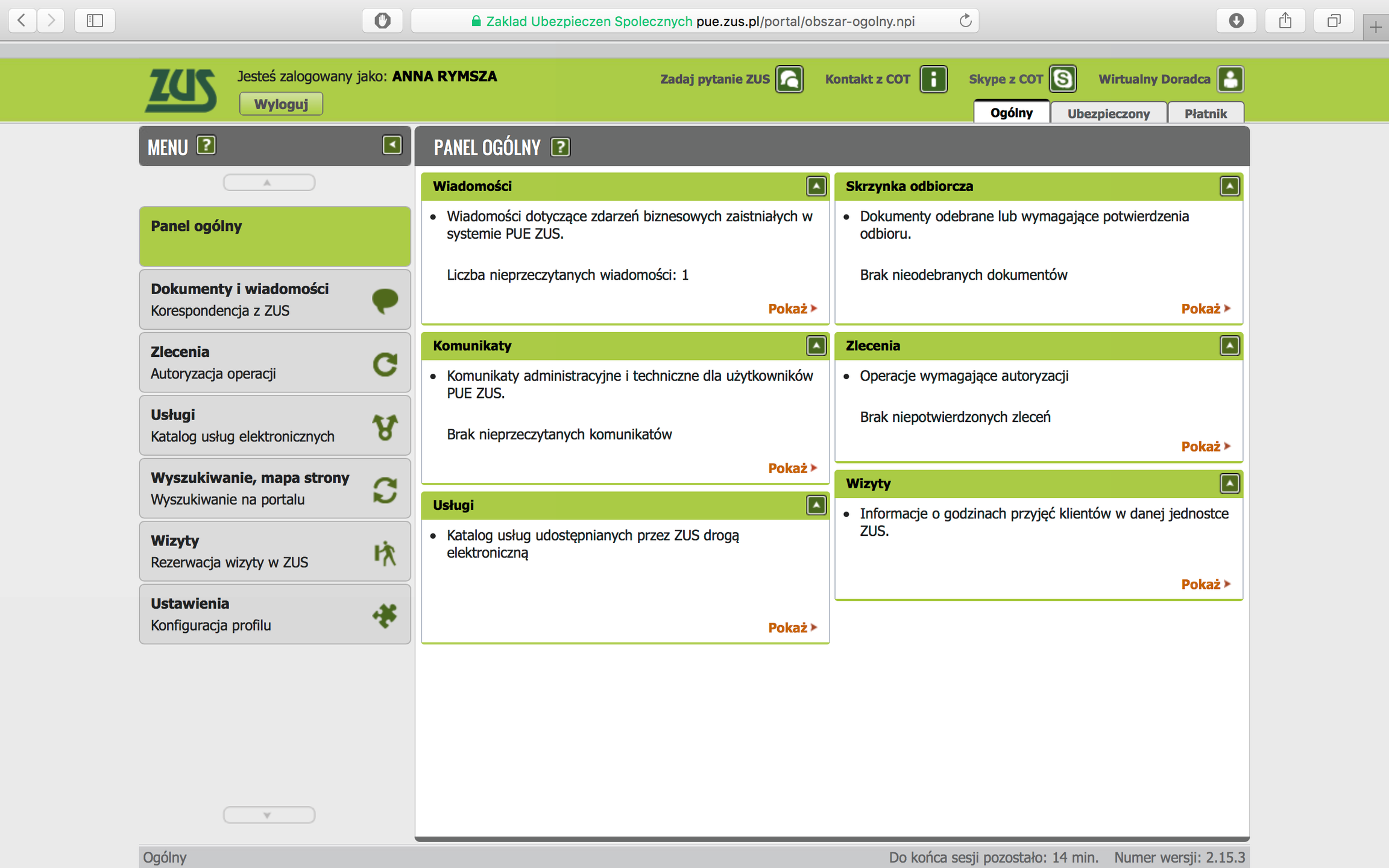Switch to the Płatnik tab
This screenshot has height=868, width=1389.
[1206, 113]
